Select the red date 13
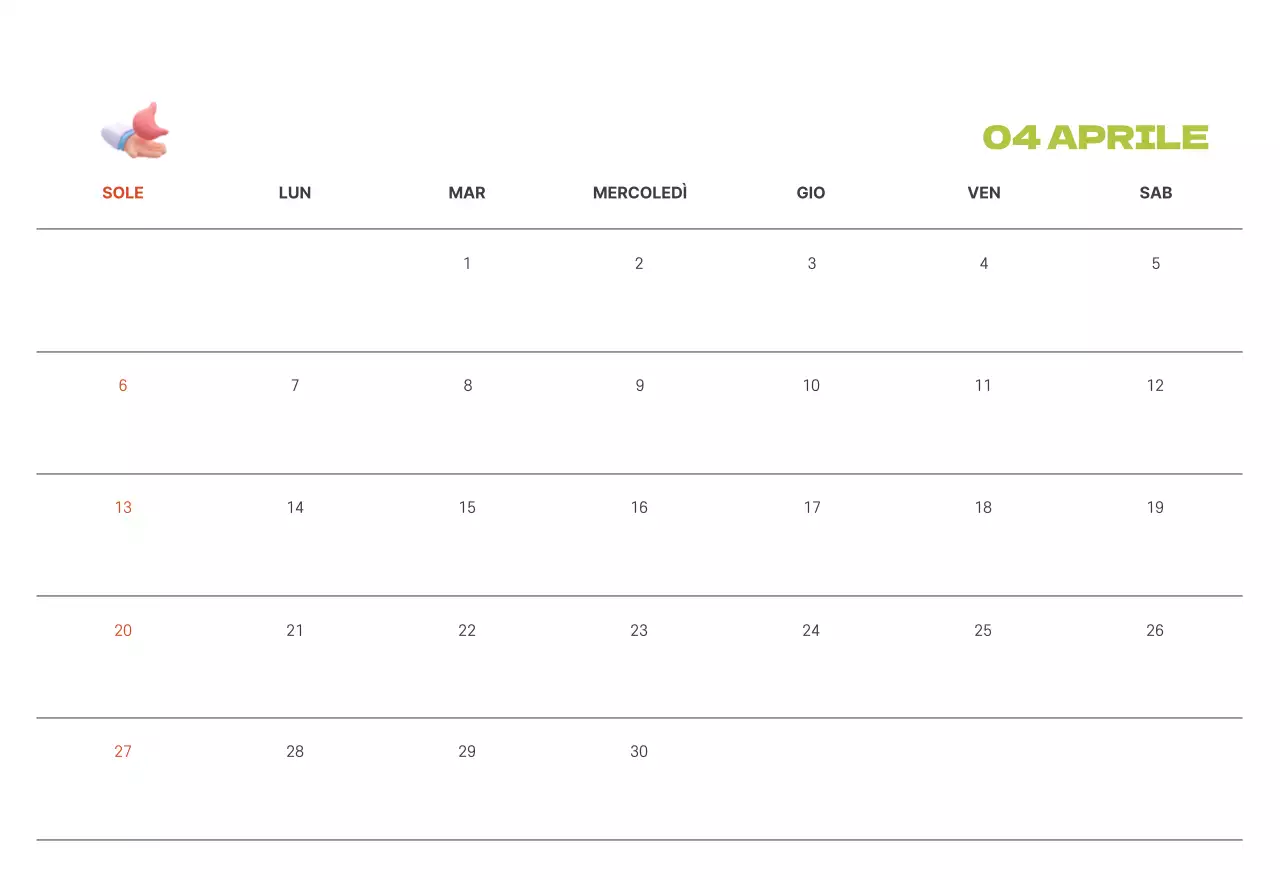 click(123, 508)
